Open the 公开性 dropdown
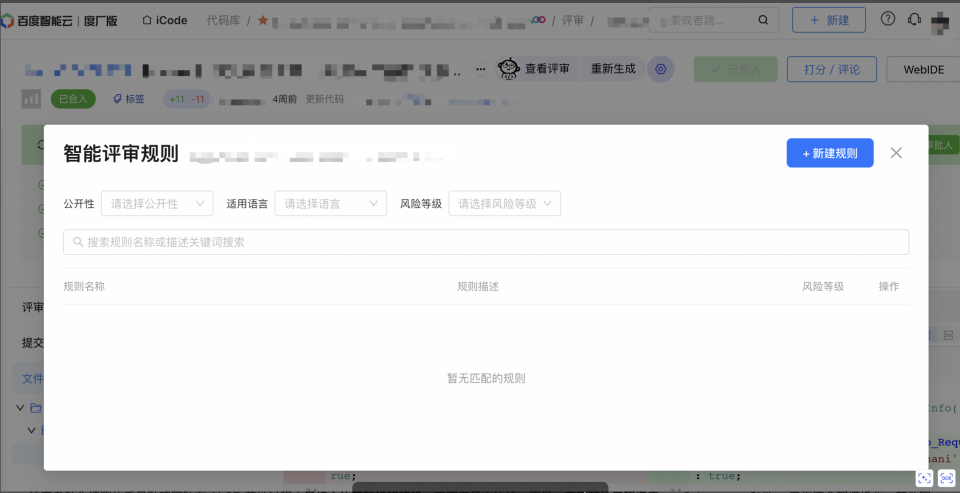The height and width of the screenshot is (493, 960). [x=157, y=204]
